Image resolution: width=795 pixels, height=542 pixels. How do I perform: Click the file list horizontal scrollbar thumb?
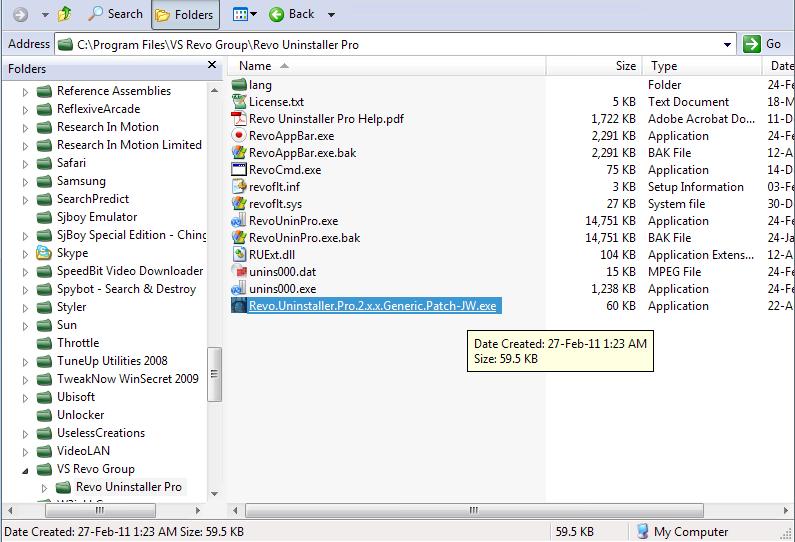(x=474, y=510)
